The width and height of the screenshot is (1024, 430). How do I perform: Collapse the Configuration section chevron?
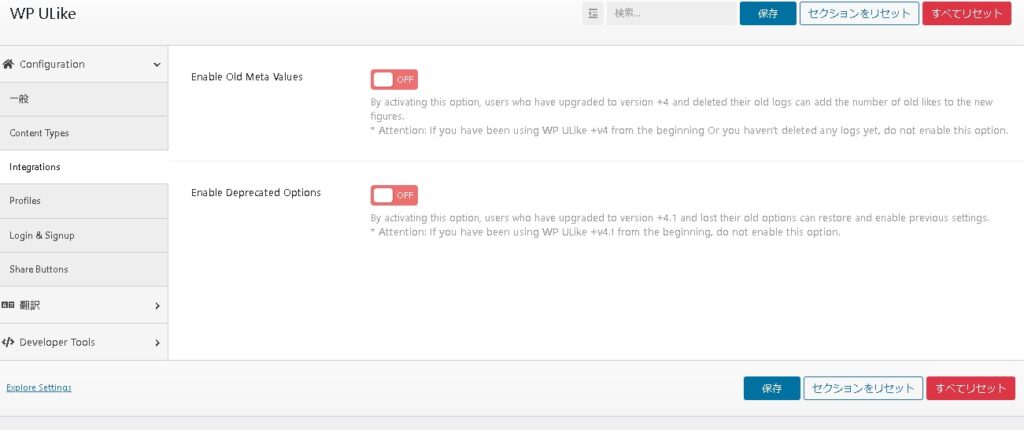[157, 65]
